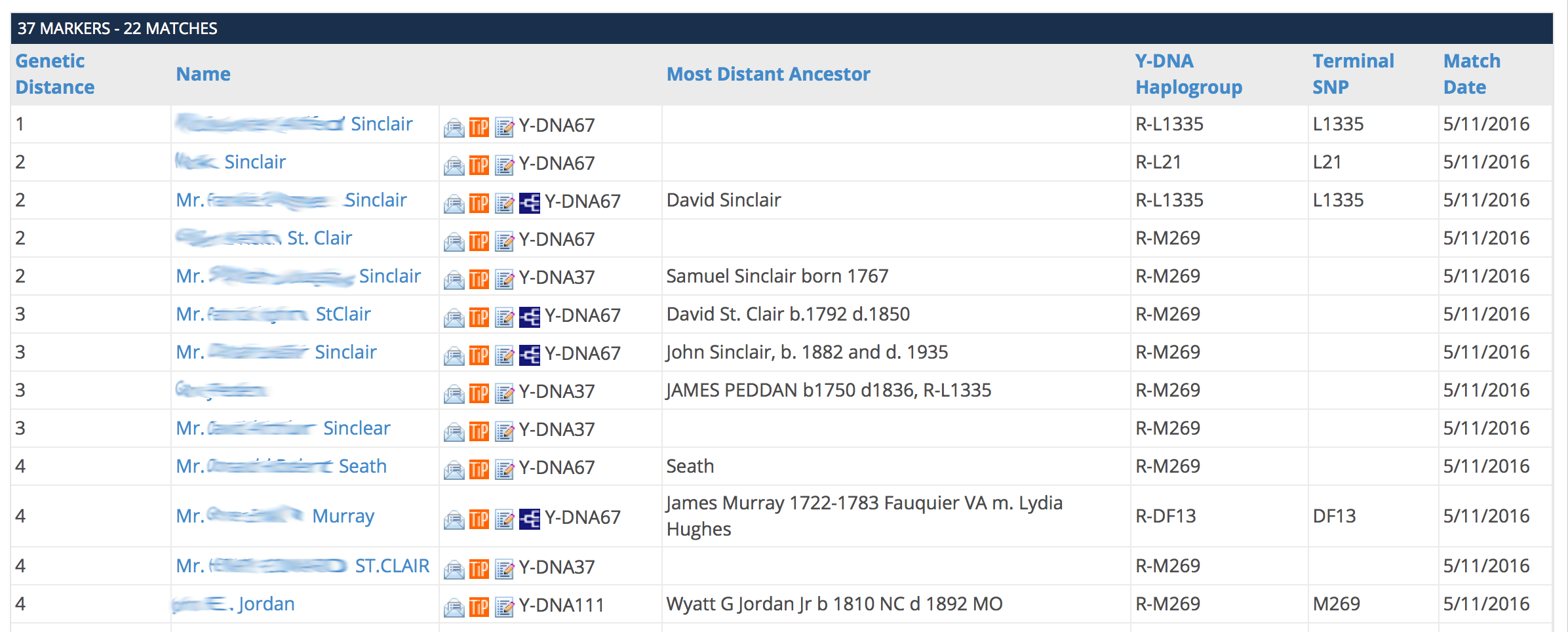
Task: Sort by Y-DNA Haplogroup column
Action: (1188, 74)
